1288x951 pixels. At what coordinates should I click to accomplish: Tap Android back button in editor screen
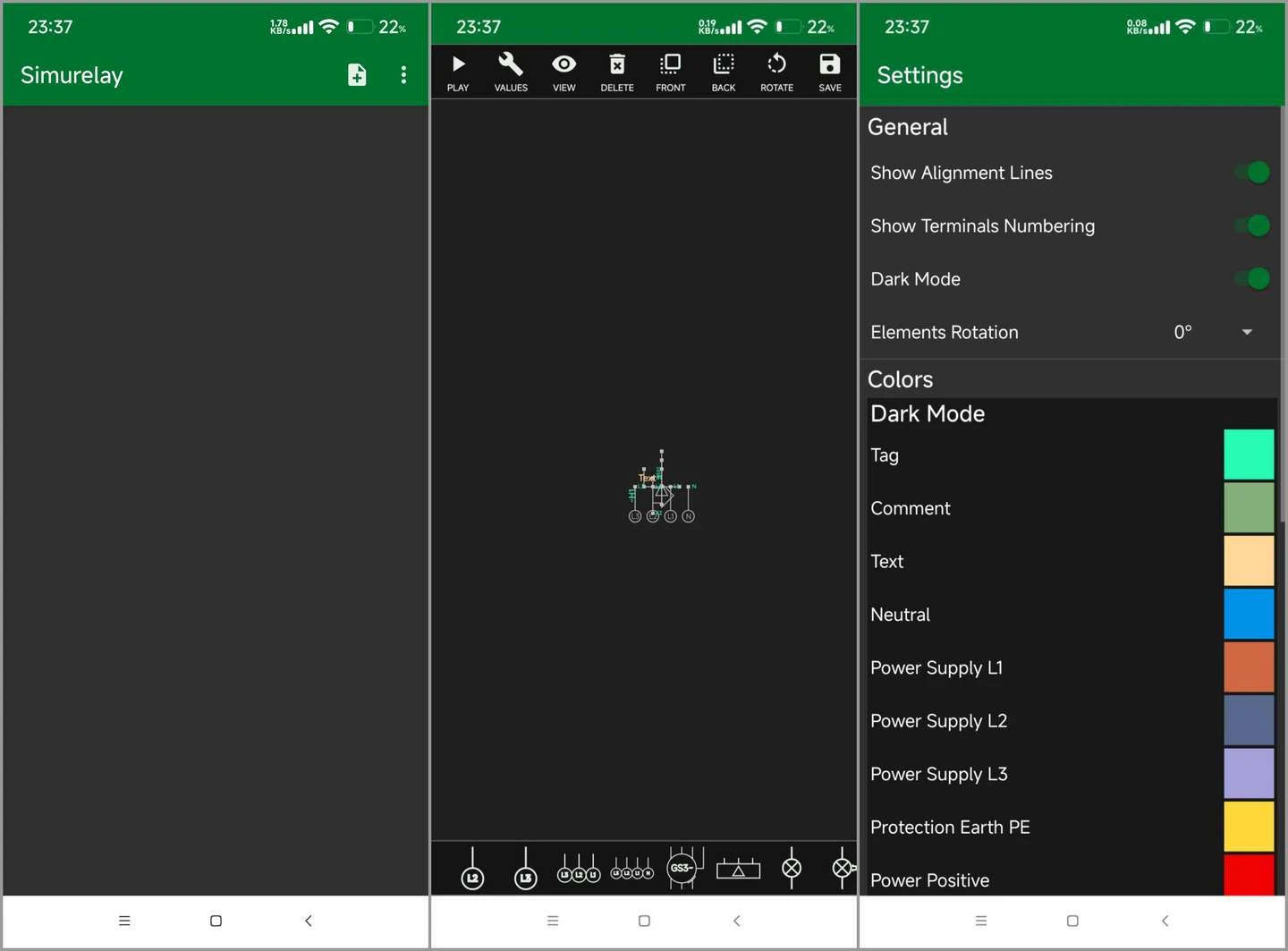(736, 921)
